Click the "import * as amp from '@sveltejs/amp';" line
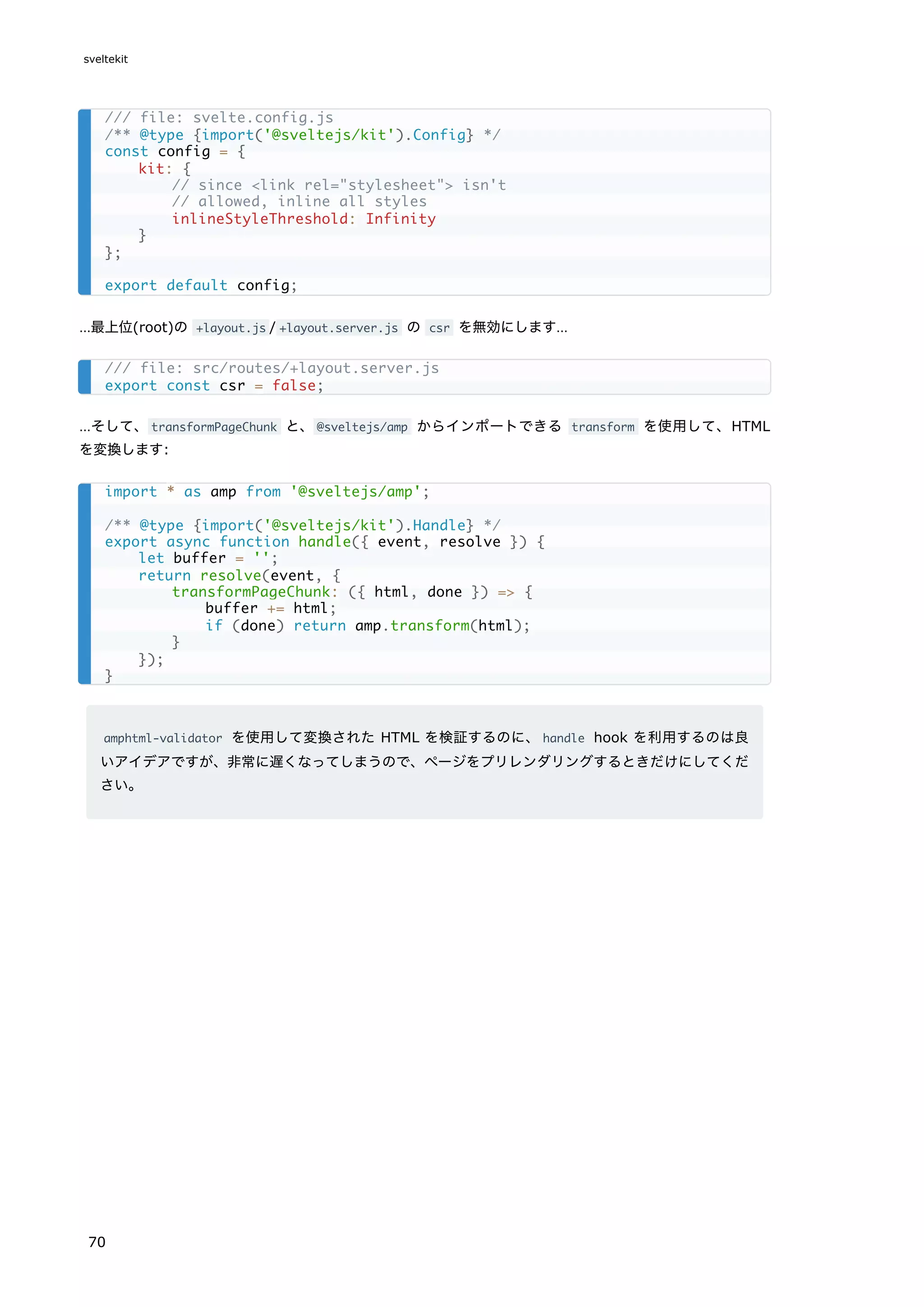Image resolution: width=924 pixels, height=1307 pixels. click(267, 491)
